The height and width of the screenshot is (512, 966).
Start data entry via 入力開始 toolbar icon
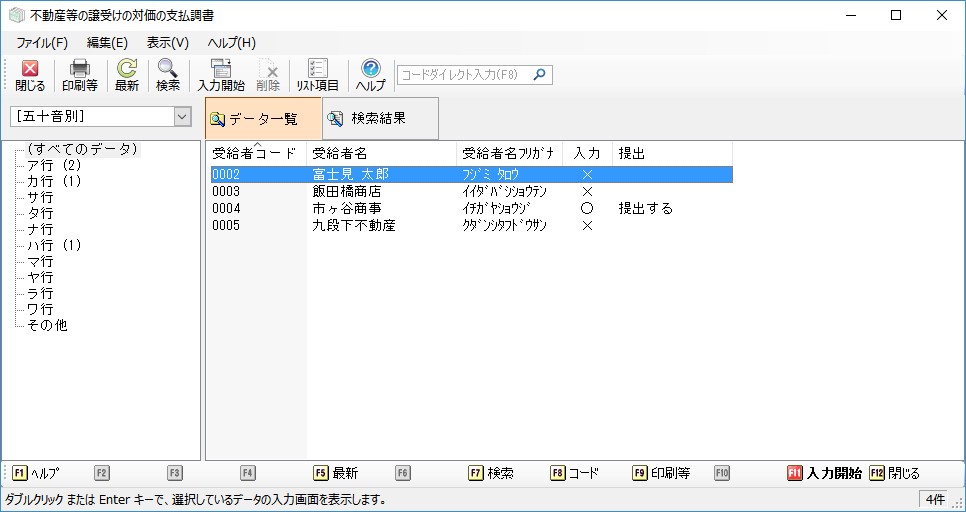221,75
